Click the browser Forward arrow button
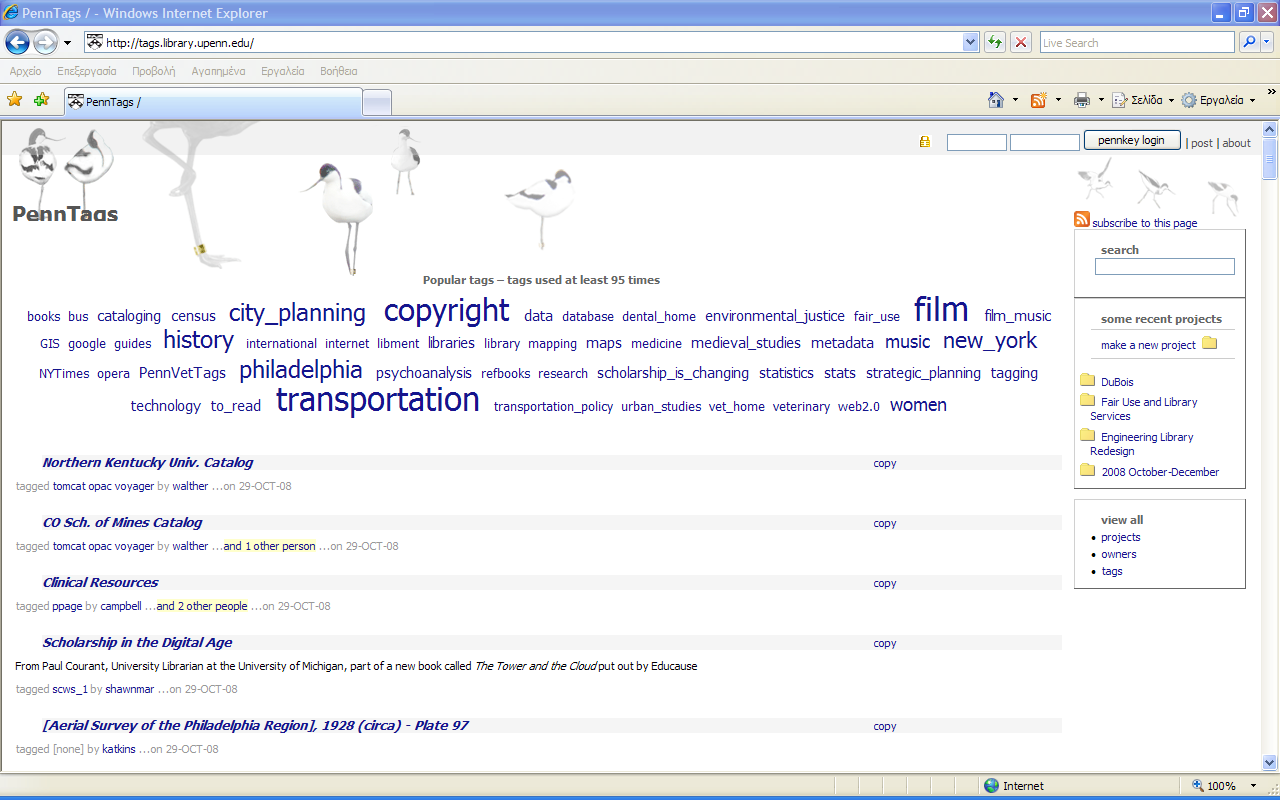This screenshot has height=800, width=1280. coord(45,42)
